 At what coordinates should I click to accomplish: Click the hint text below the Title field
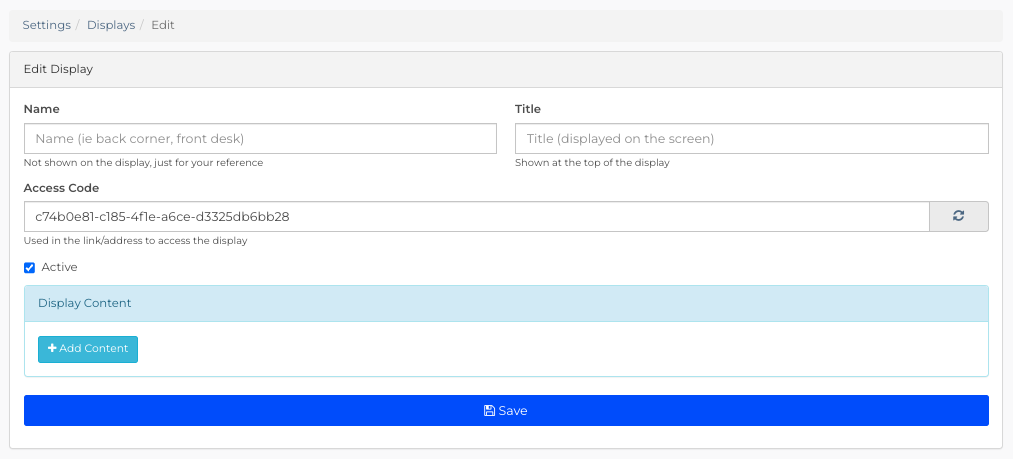coord(592,163)
